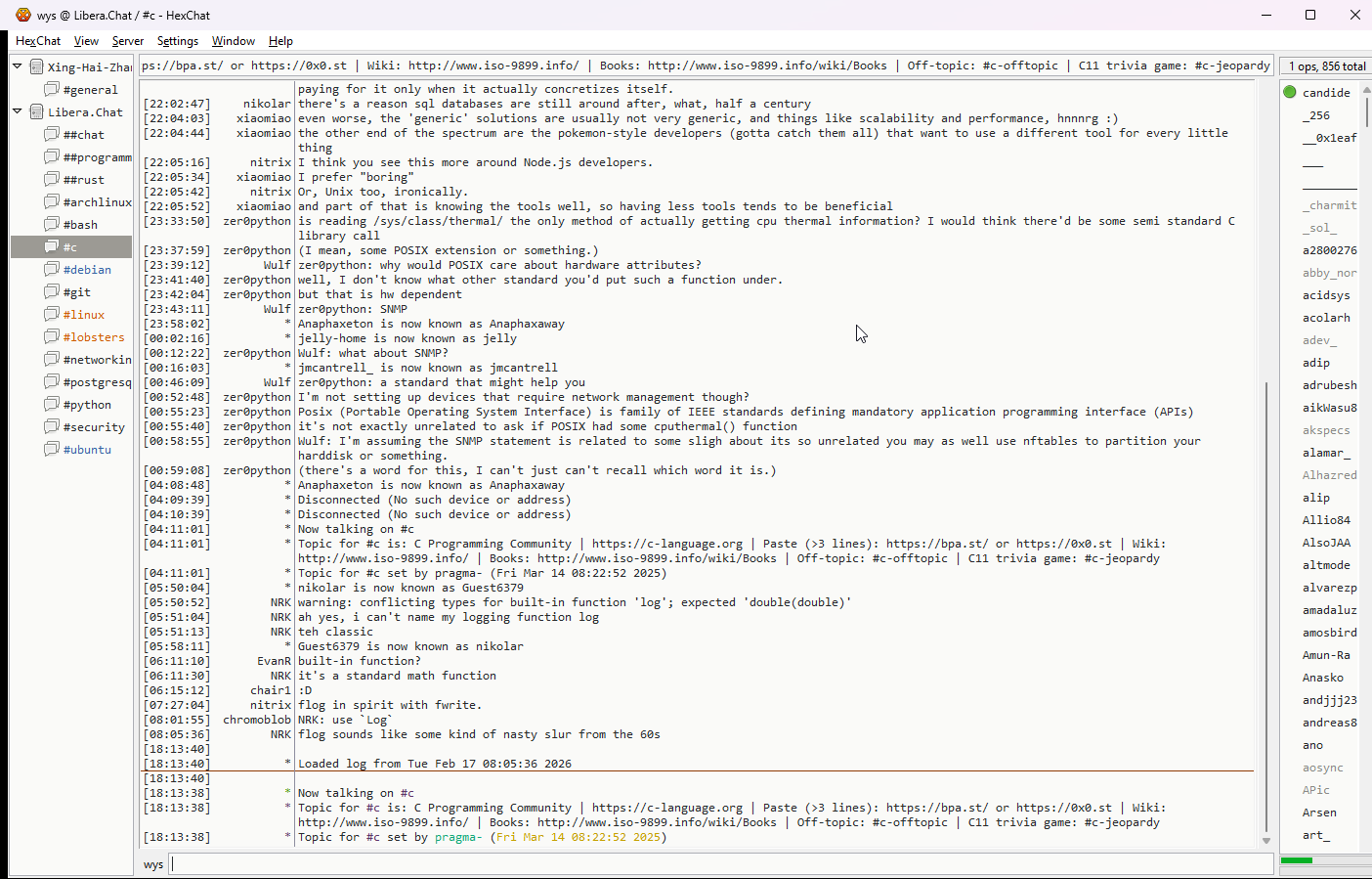Click the HexChat app icon in title bar
The height and width of the screenshot is (879, 1372).
click(22, 15)
